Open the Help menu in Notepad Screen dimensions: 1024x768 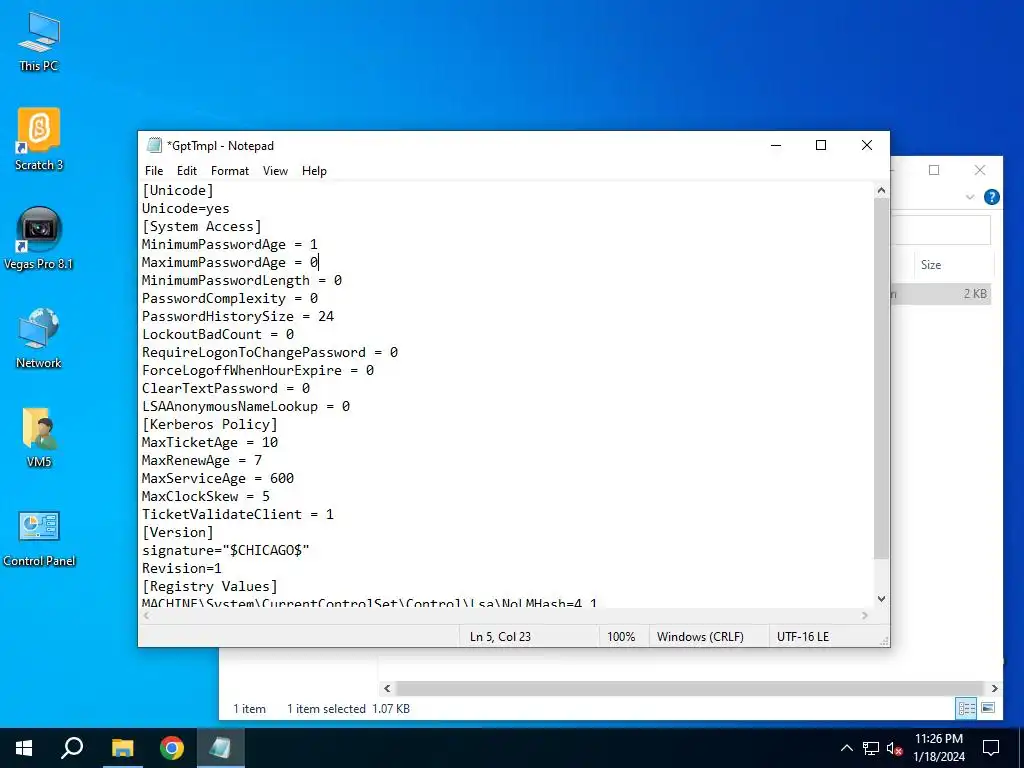[x=314, y=170]
